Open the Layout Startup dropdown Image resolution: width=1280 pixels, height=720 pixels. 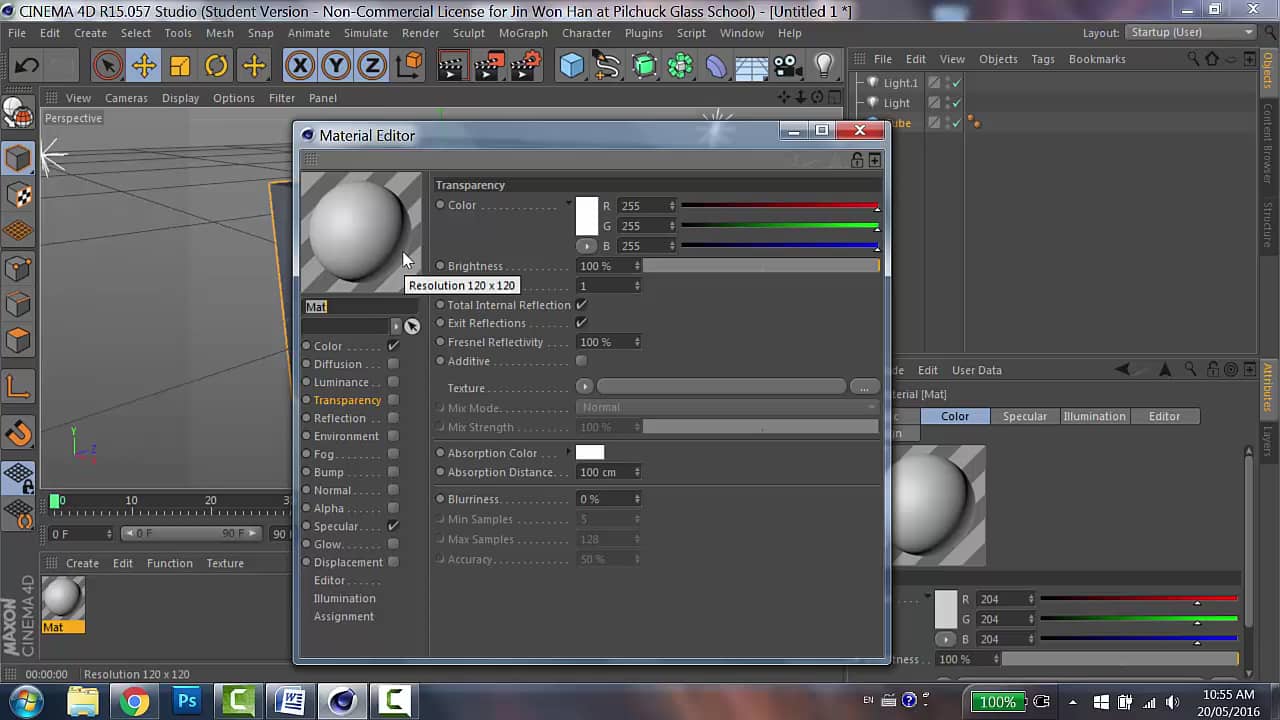point(1191,32)
